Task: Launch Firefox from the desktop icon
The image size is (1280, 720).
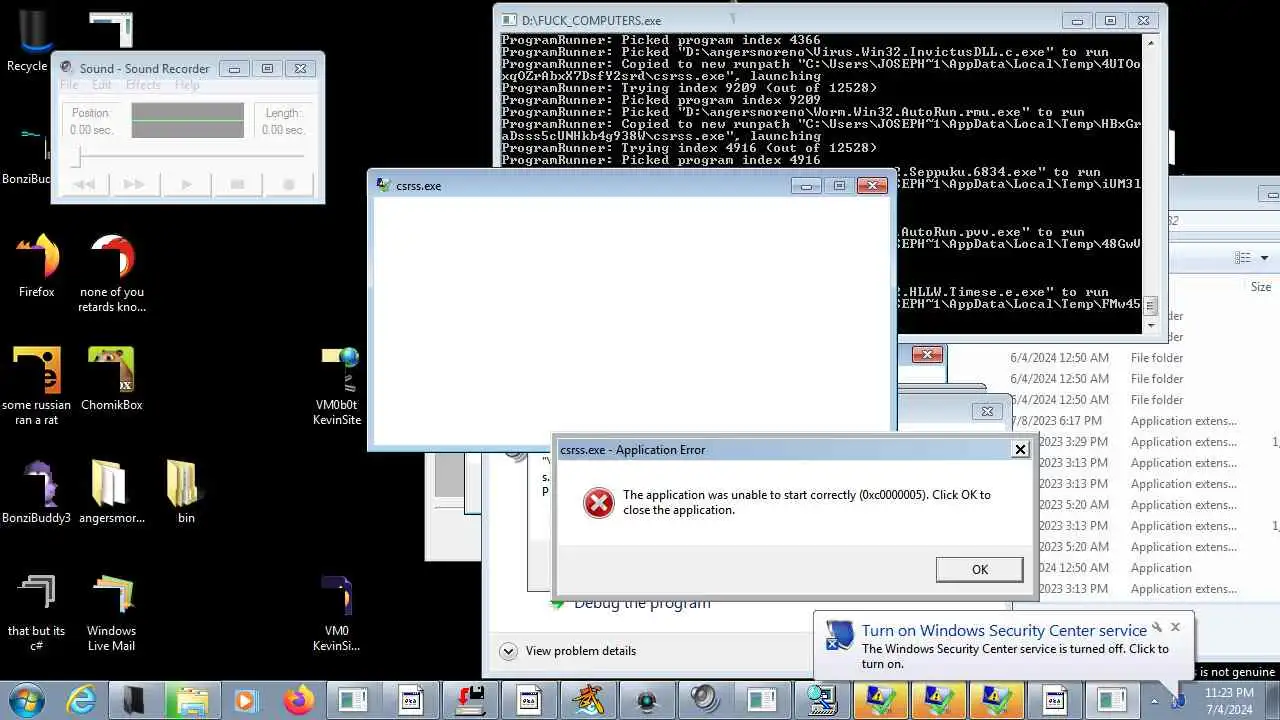Action: tap(37, 265)
